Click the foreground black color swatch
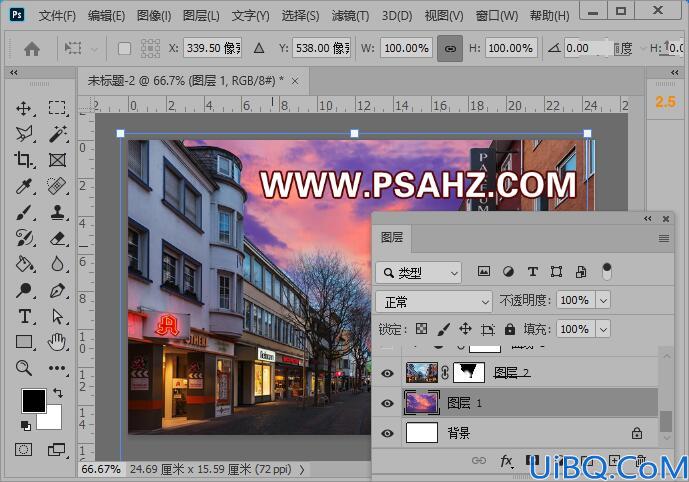The image size is (689, 482). click(34, 400)
